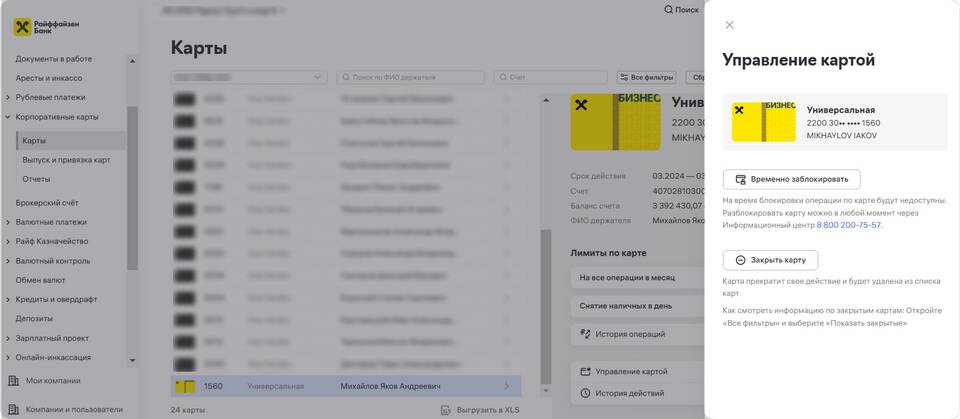
Task: Call link 8 800 200-75-57
Action: [849, 225]
